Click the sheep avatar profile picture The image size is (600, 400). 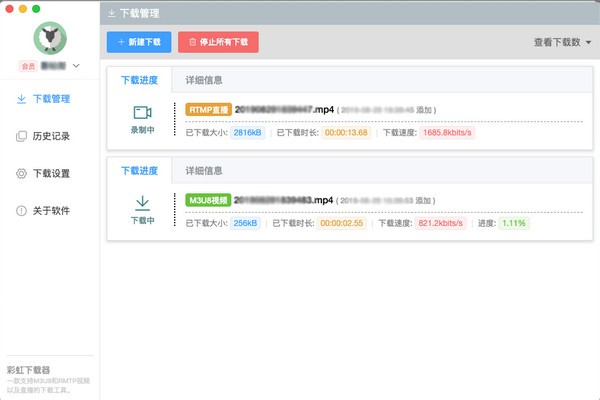[x=50, y=38]
